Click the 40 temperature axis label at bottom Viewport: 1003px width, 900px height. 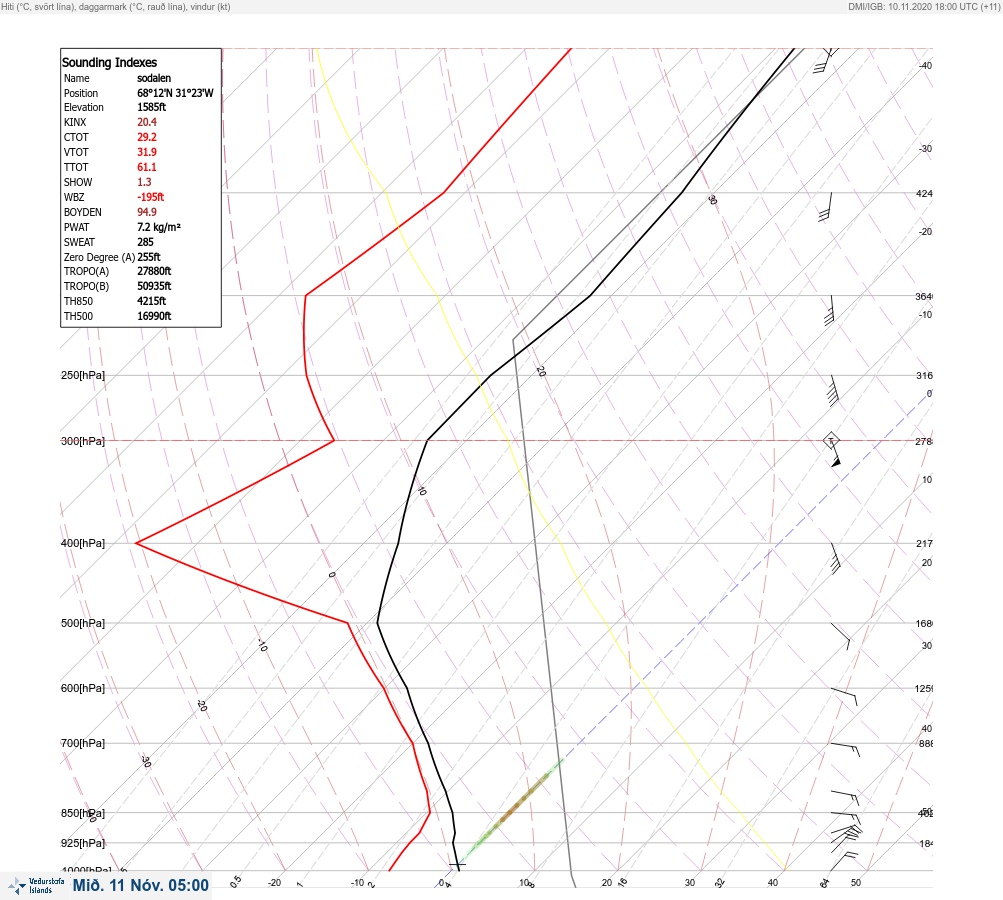pyautogui.click(x=773, y=883)
